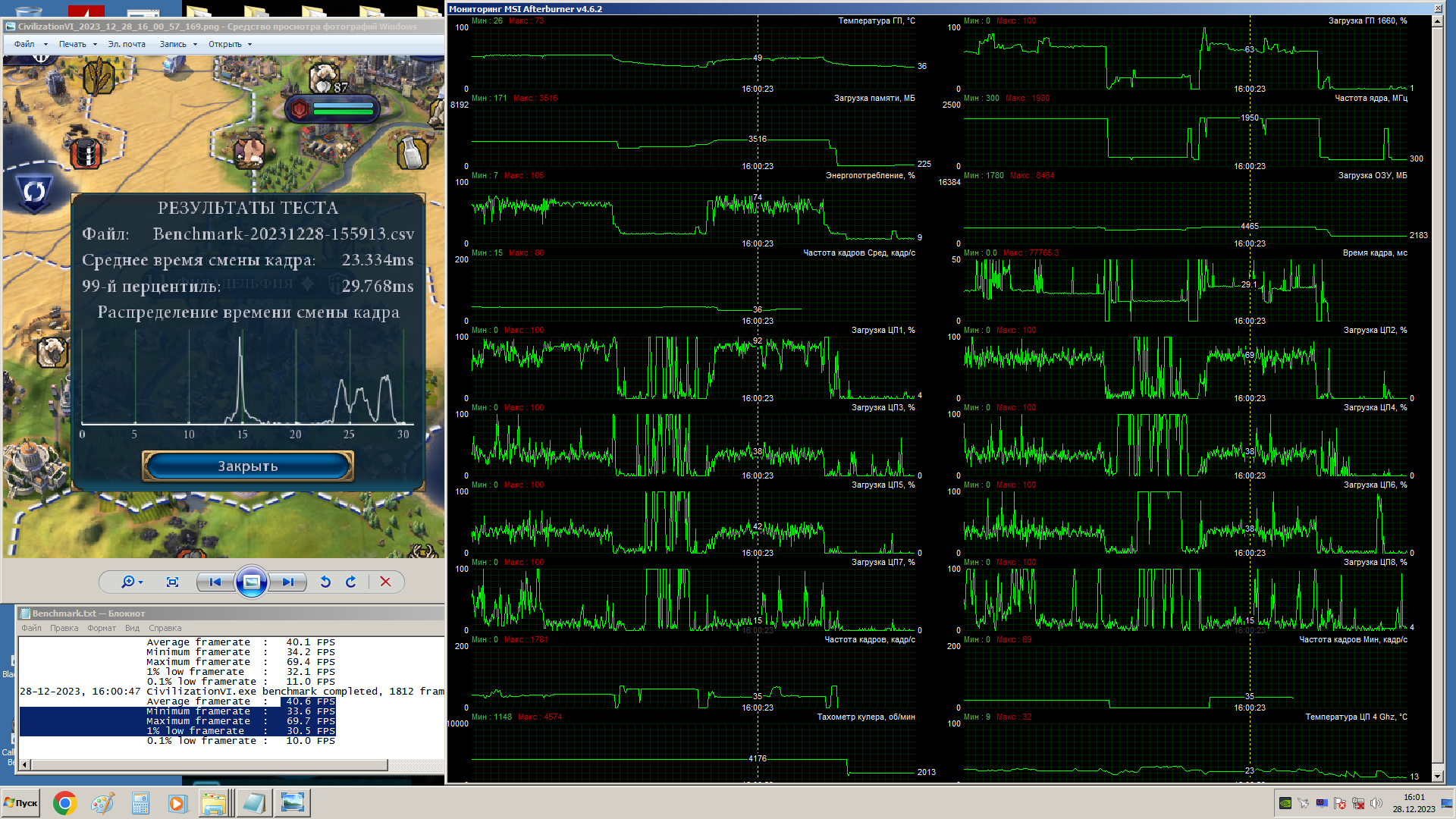Screen dimensions: 1456x819
Task: Rotate image clockwise
Action: (x=351, y=582)
